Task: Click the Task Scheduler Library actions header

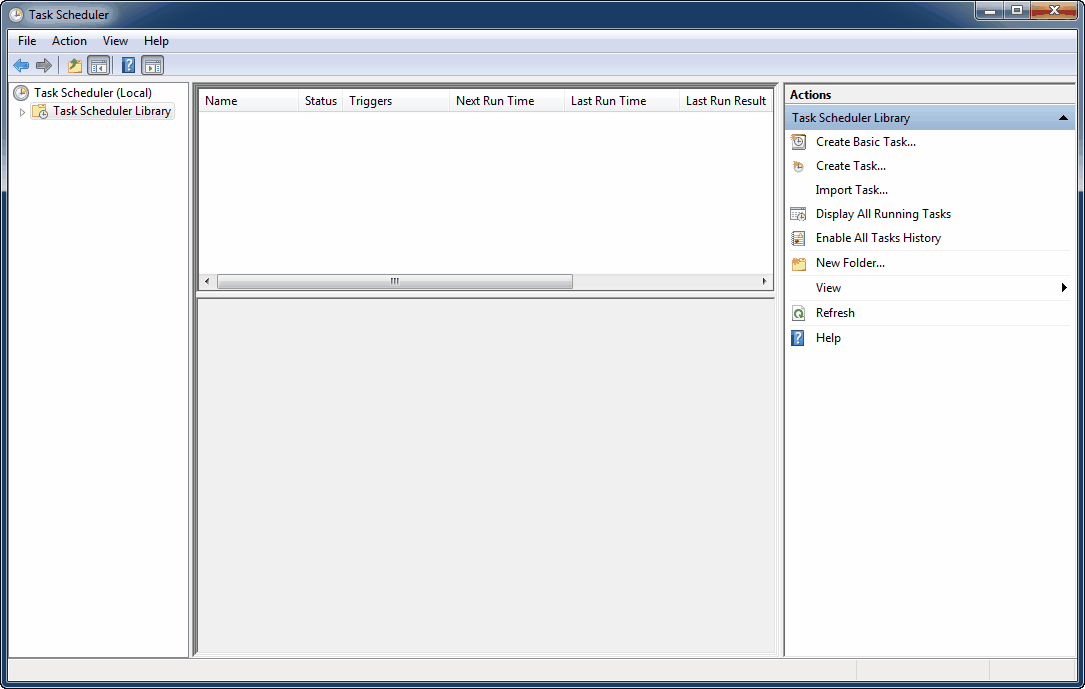Action: point(930,118)
